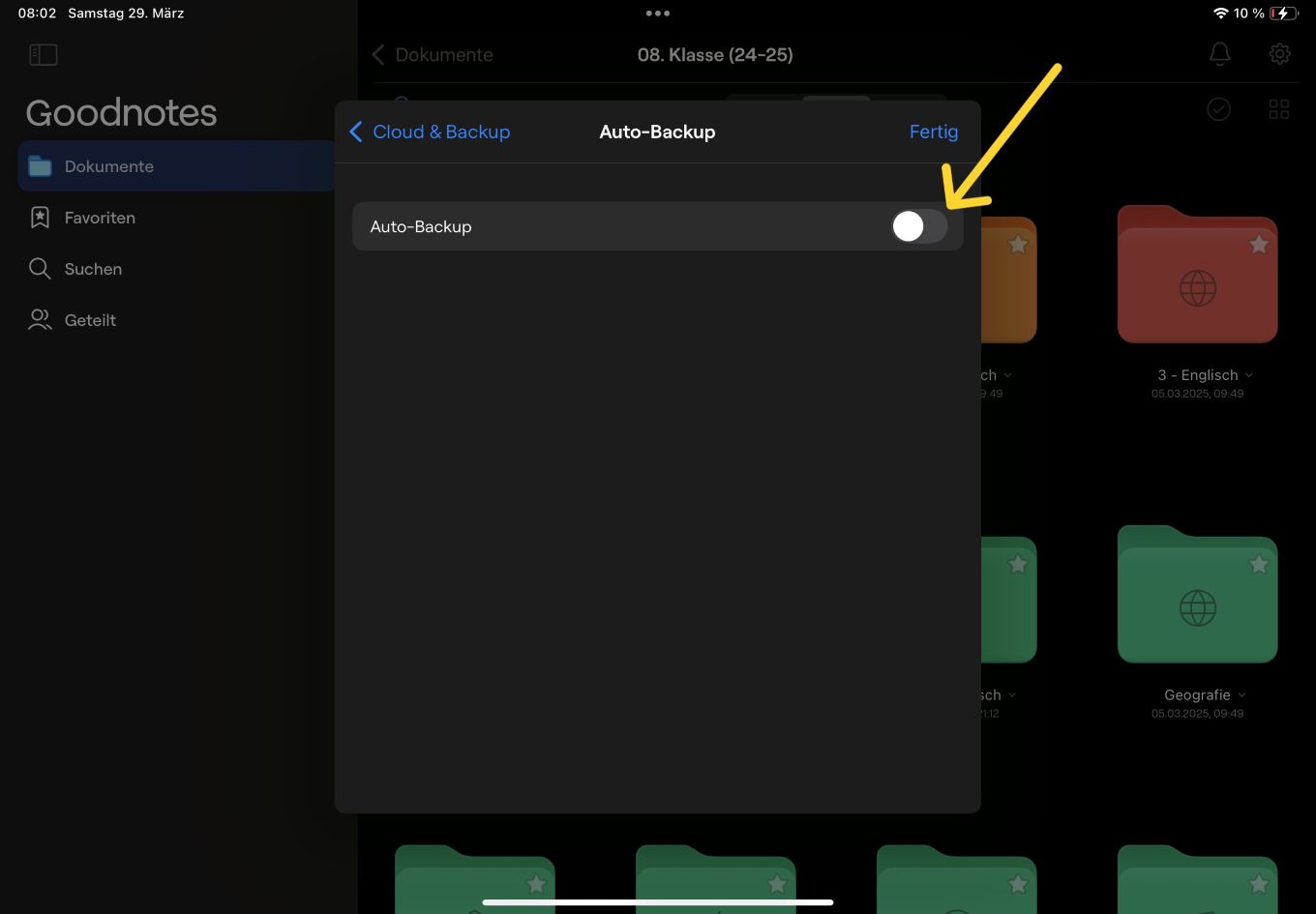
Task: Toggle the star on the orange folder
Action: click(1017, 245)
